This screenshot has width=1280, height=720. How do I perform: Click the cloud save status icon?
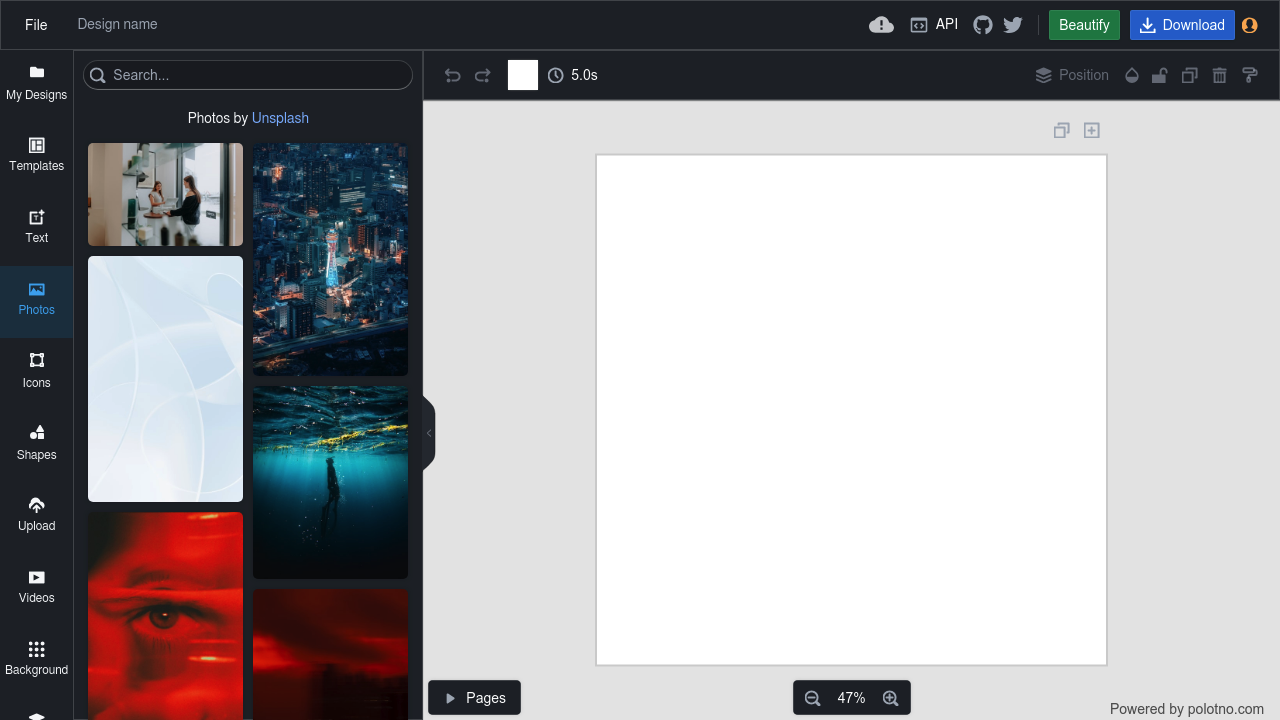[x=881, y=25]
